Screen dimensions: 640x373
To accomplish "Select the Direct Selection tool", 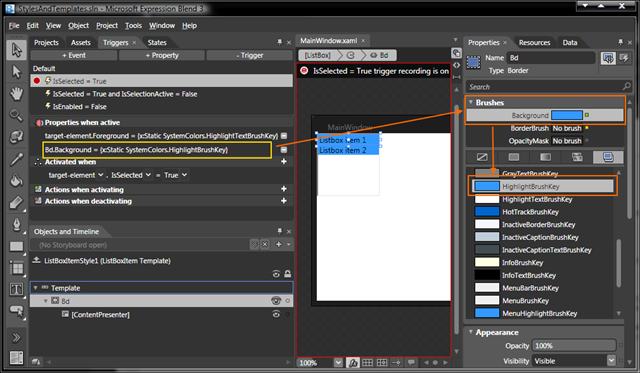I will tap(16, 72).
